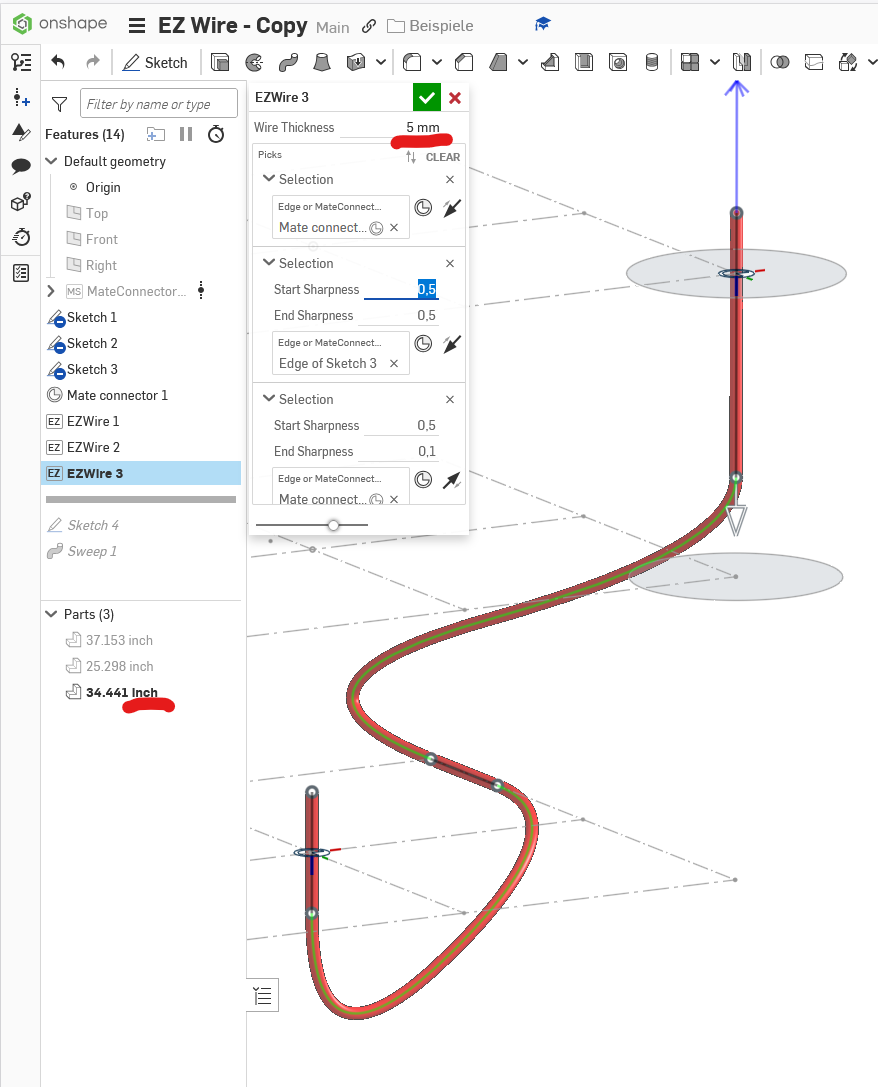Screen dimensions: 878x1087
Task: Collapse the Parts (3) list
Action: click(x=51, y=614)
